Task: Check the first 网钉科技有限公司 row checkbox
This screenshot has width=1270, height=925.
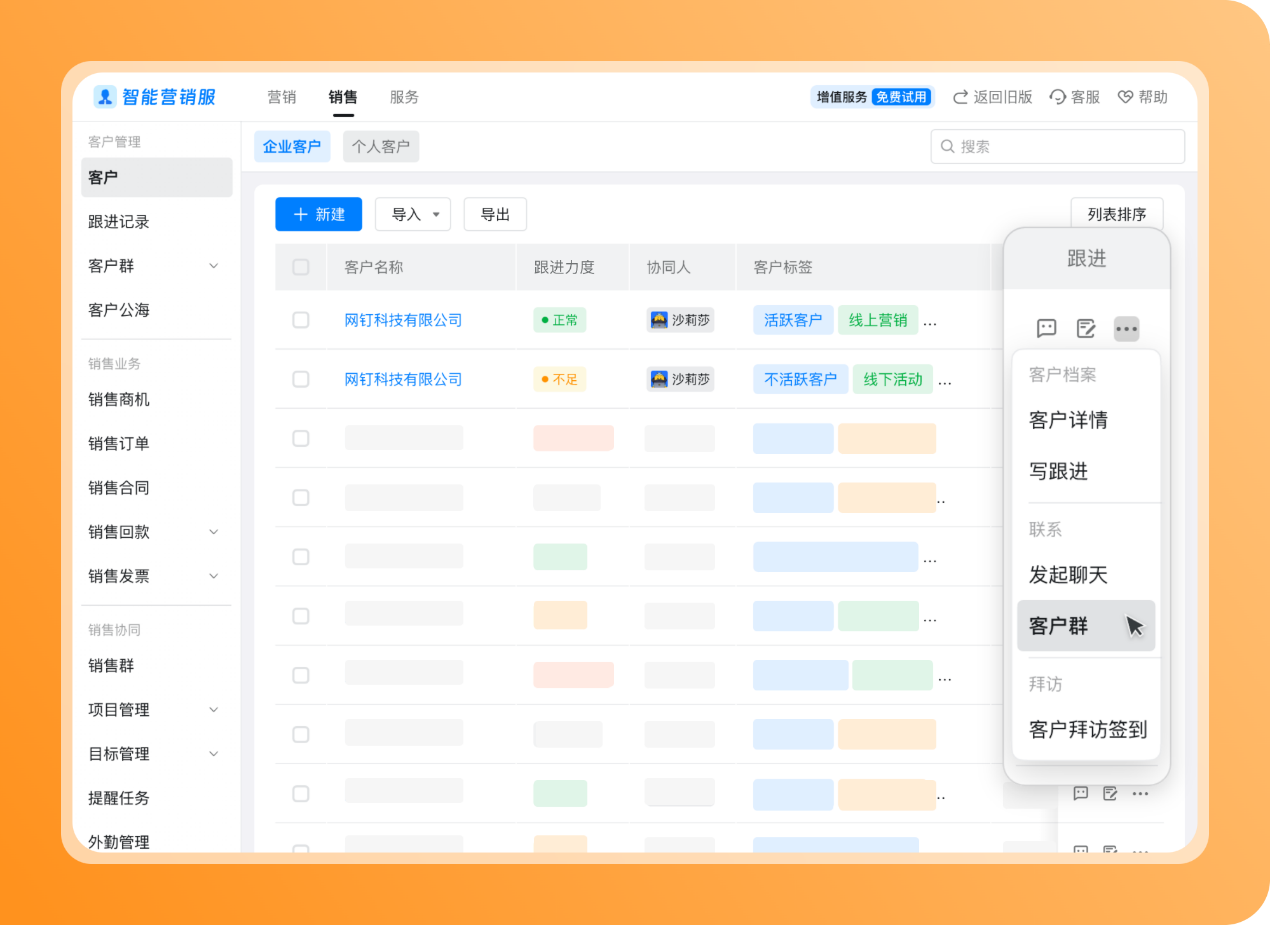Action: pos(301,320)
